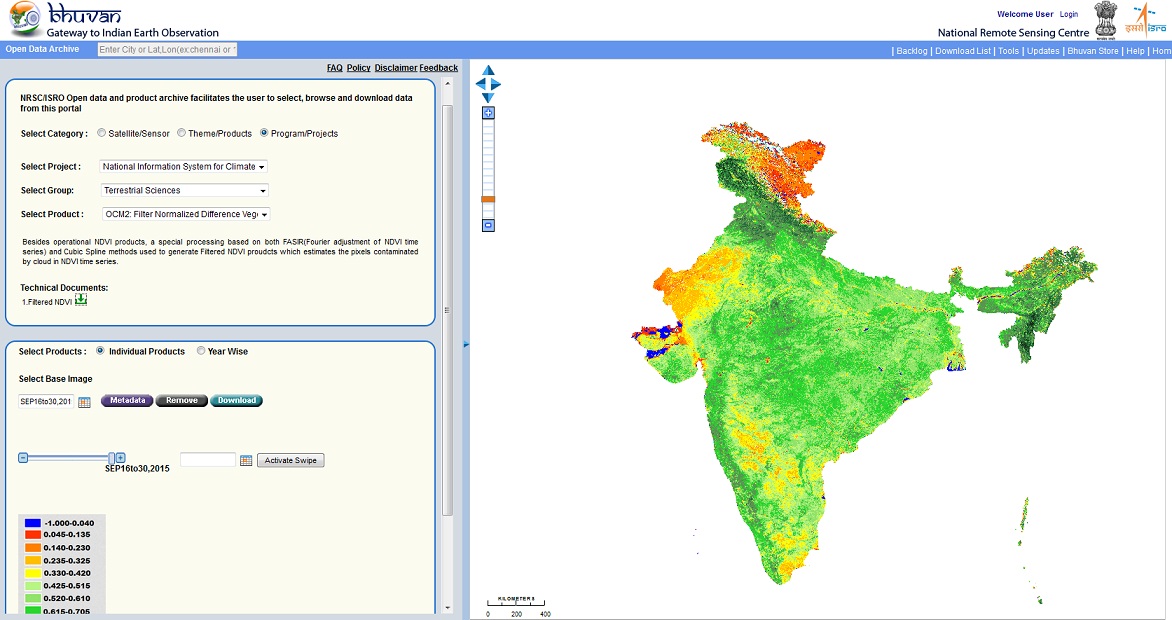Image resolution: width=1172 pixels, height=620 pixels.
Task: Pan the map right with the arrow
Action: click(496, 85)
